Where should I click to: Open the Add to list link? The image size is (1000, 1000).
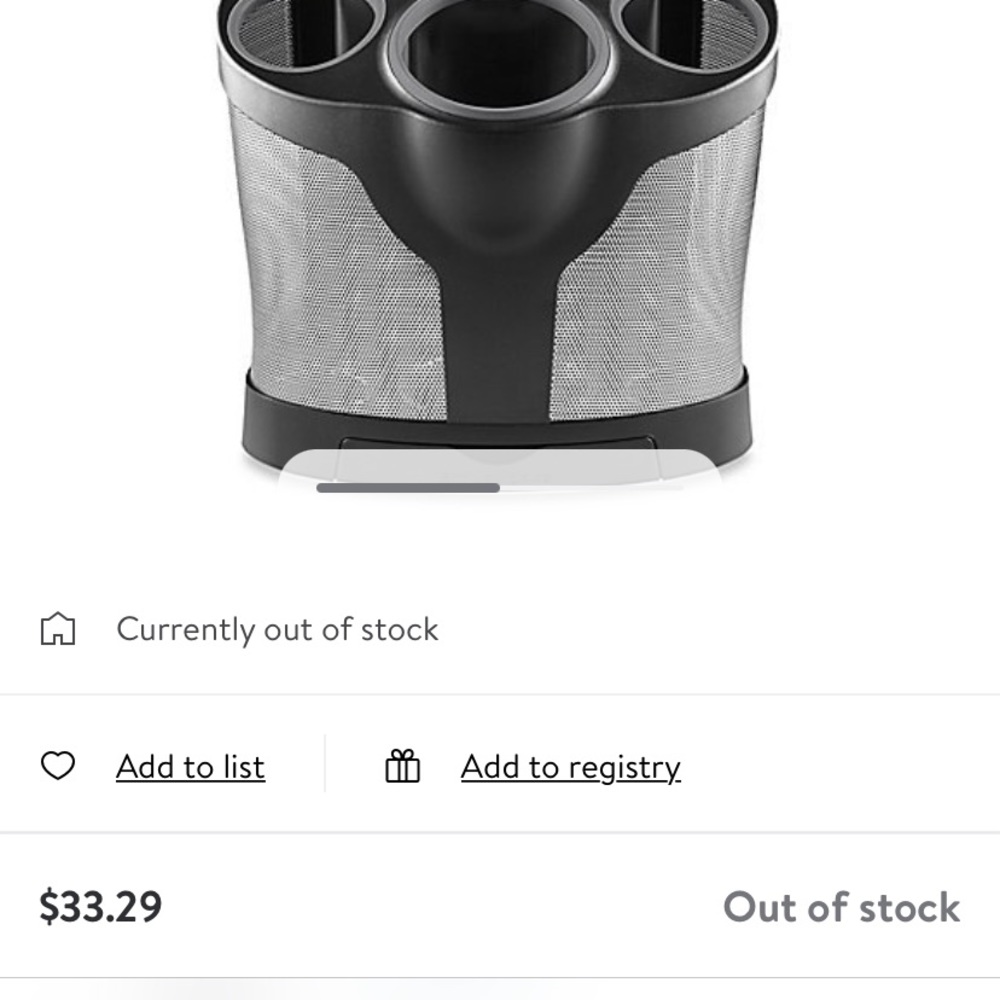[190, 767]
